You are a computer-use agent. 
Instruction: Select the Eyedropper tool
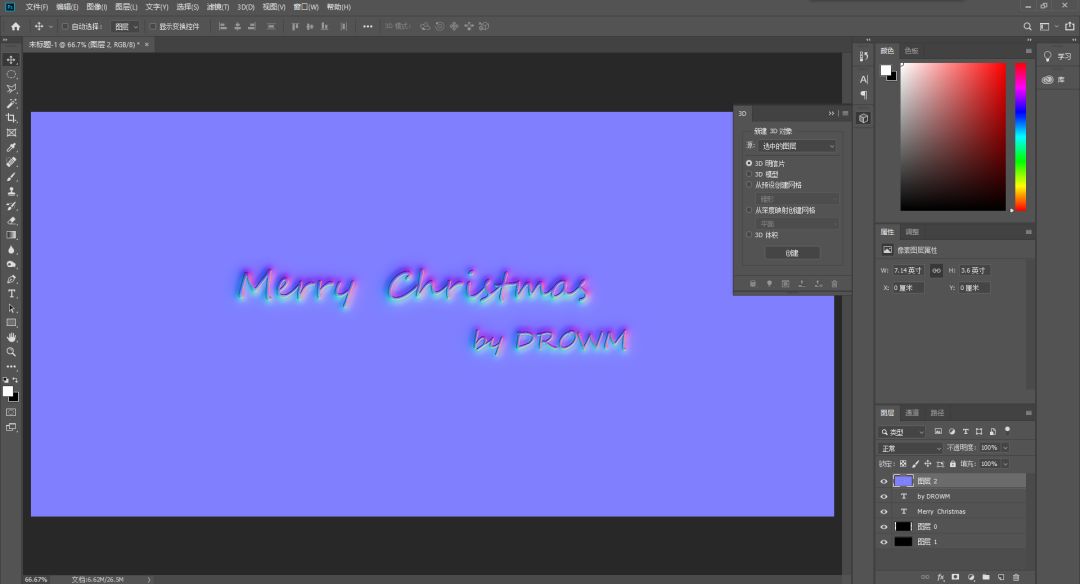tap(11, 147)
